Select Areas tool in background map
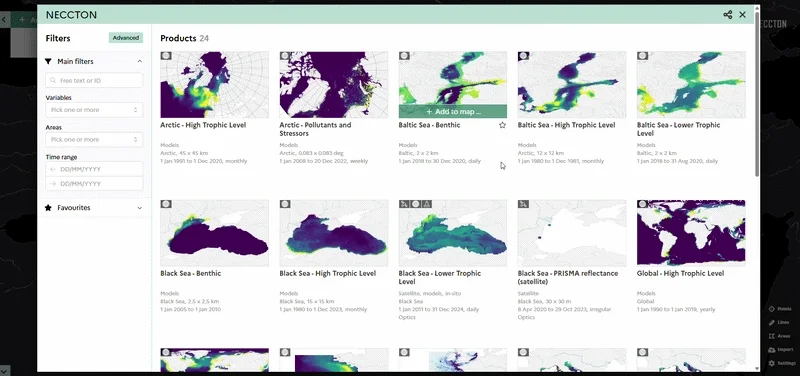The image size is (800, 376). (780, 336)
